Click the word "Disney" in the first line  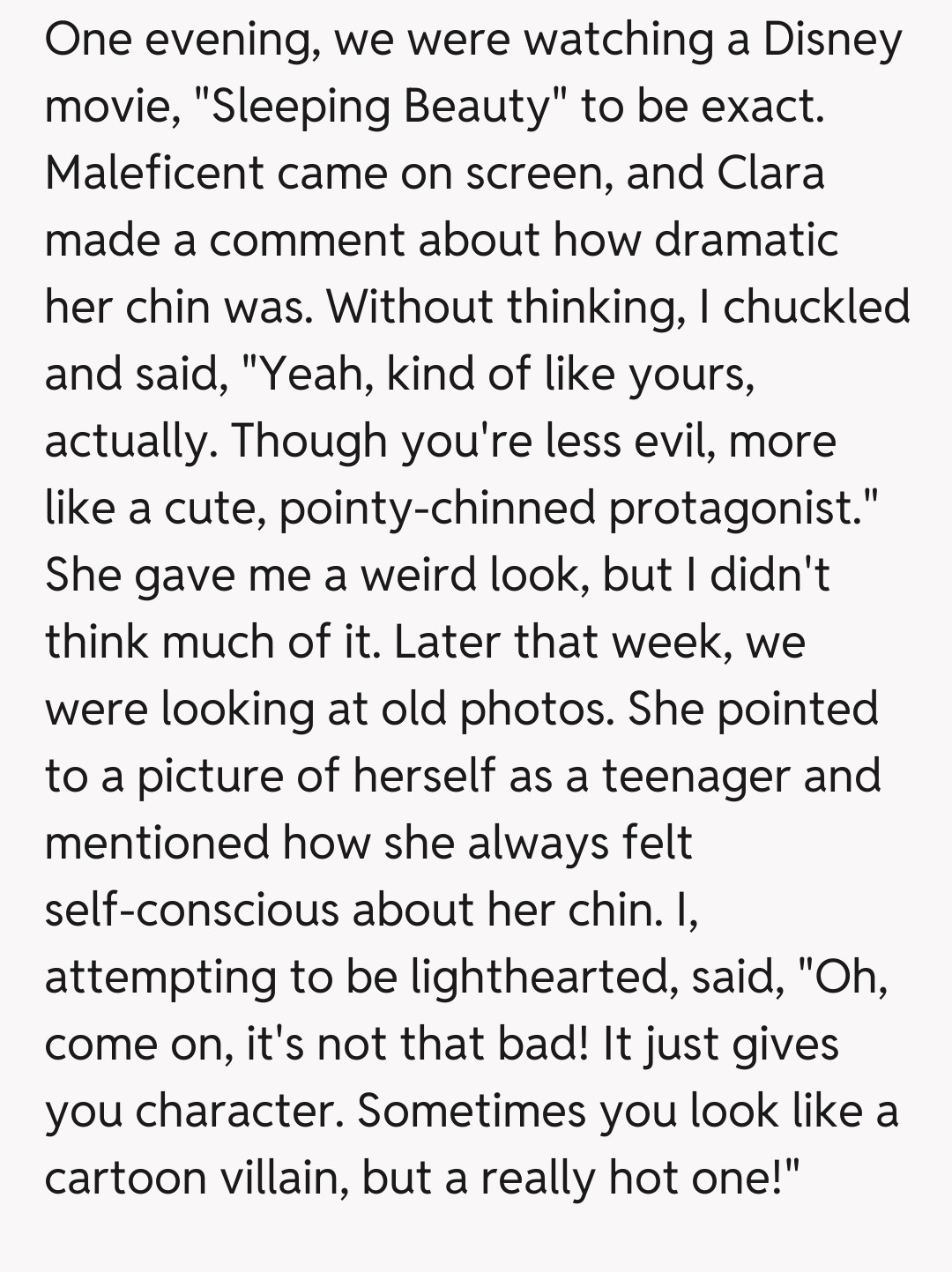[x=833, y=40]
